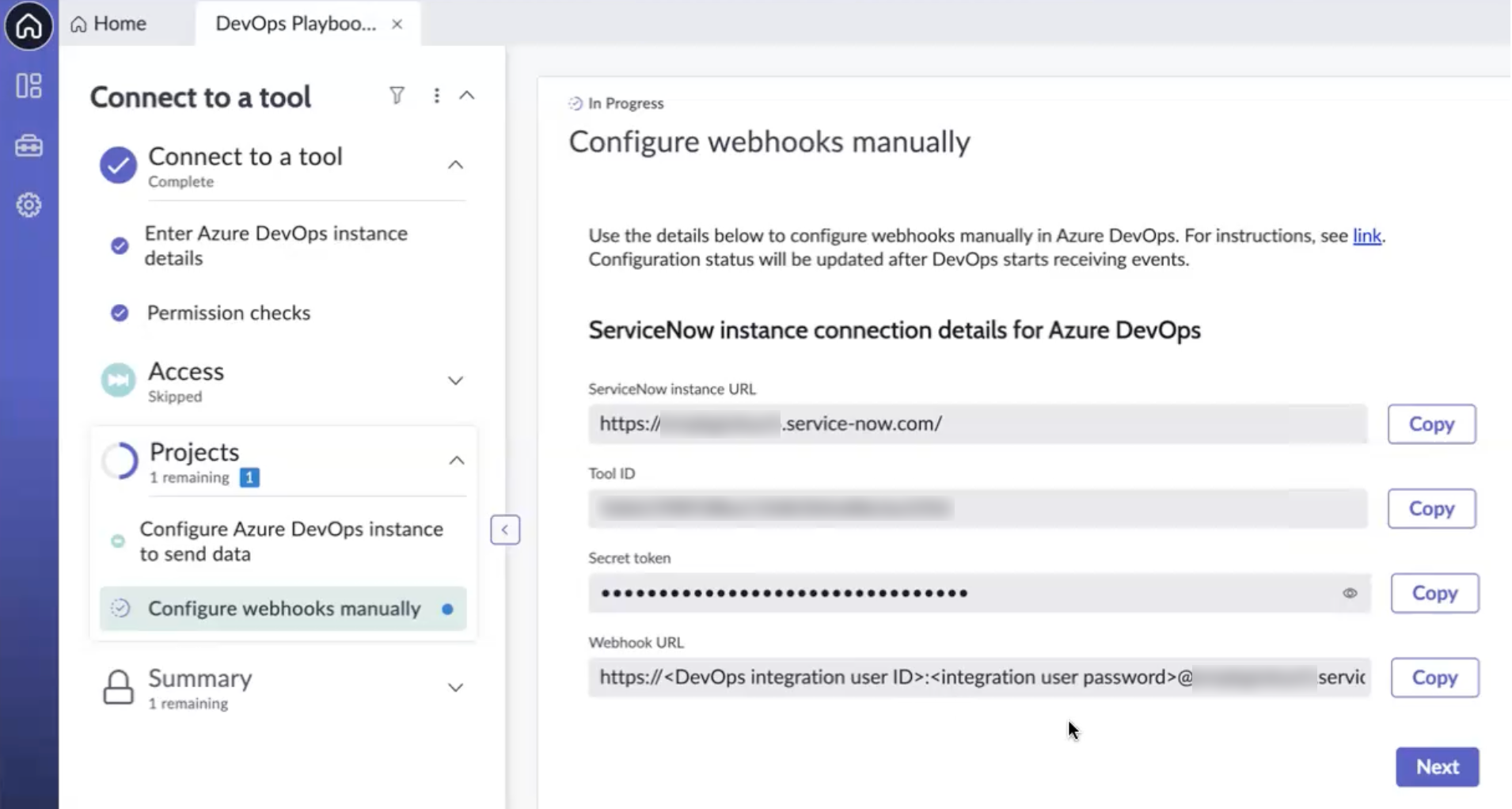The width and height of the screenshot is (1512, 809).
Task: Click the ServiceNow home logo icon
Action: pos(28,25)
